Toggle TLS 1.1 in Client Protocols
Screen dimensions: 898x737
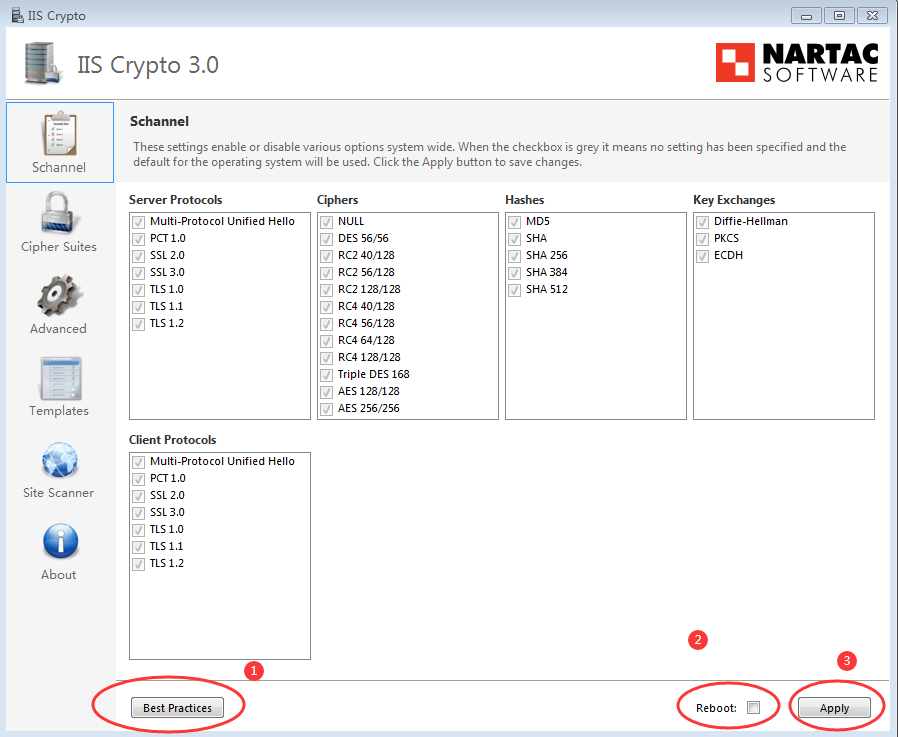coord(138,547)
